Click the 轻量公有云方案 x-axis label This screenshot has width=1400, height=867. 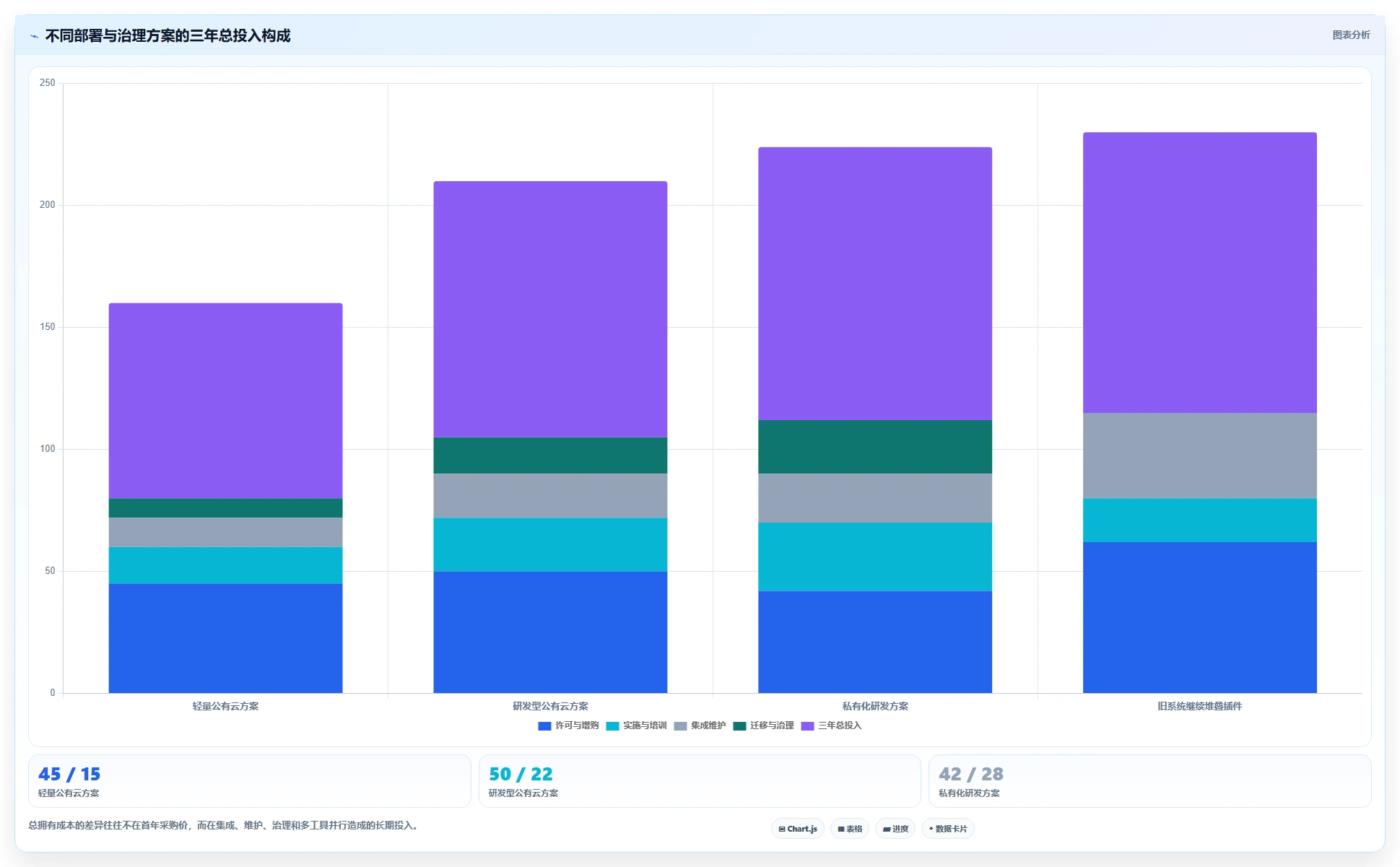coord(225,706)
